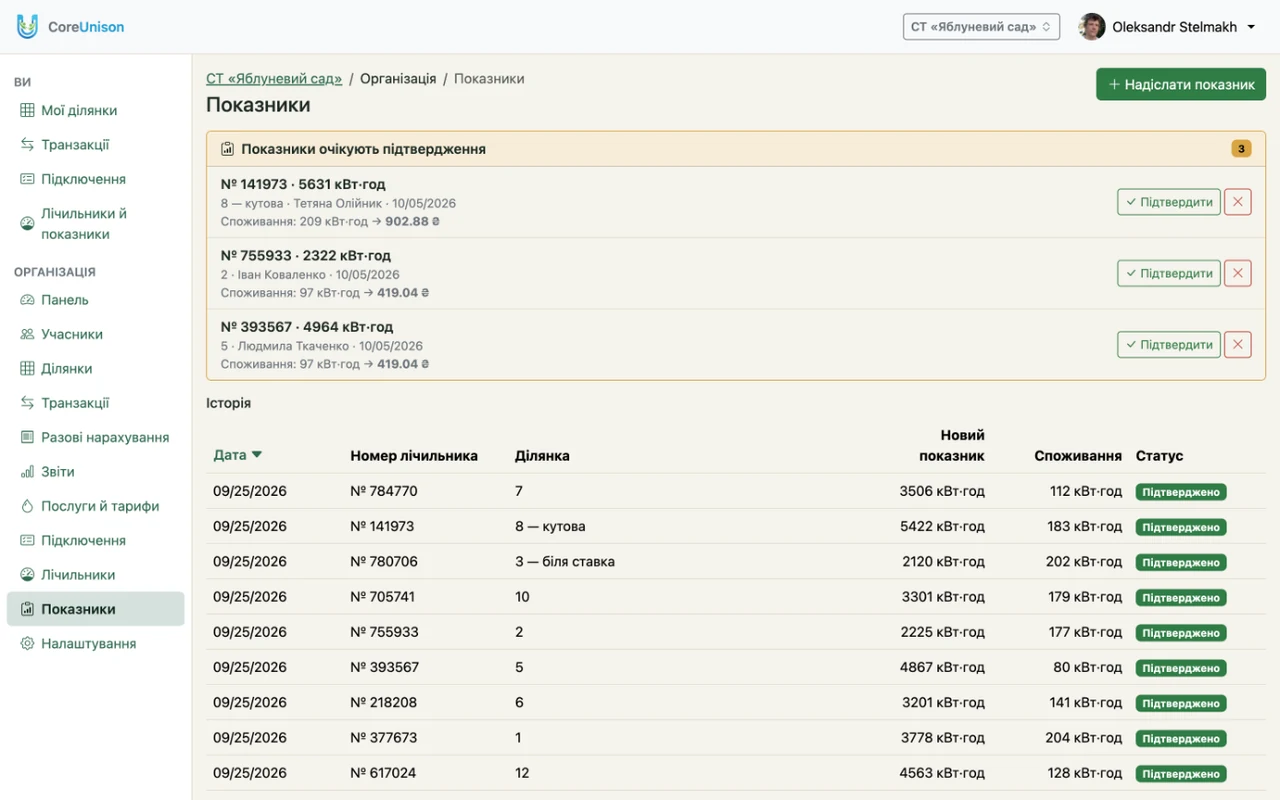
Task: Click the Звіти bar chart icon
Action: pyautogui.click(x=27, y=472)
